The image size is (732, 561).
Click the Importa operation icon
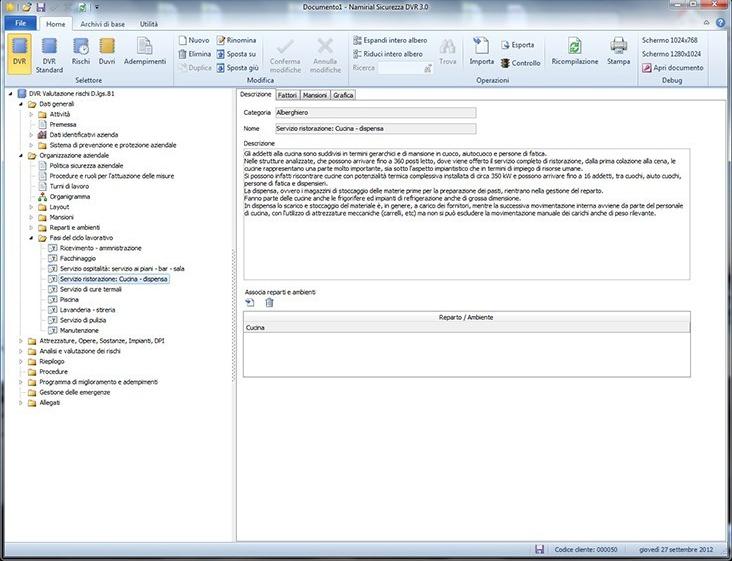tap(482, 52)
